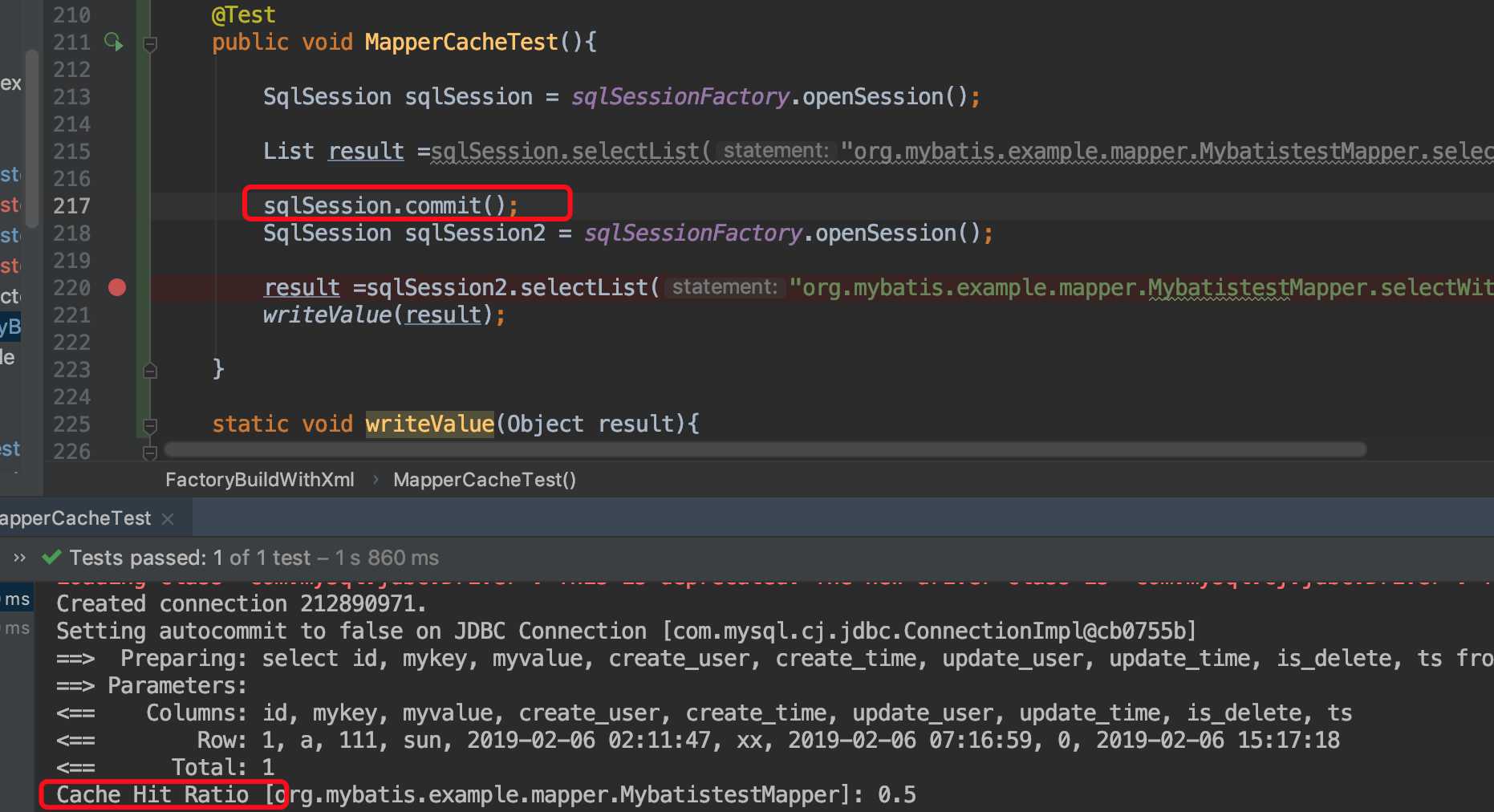Collapse the fold end marker at line 223
The width and height of the screenshot is (1494, 812).
coord(150,370)
